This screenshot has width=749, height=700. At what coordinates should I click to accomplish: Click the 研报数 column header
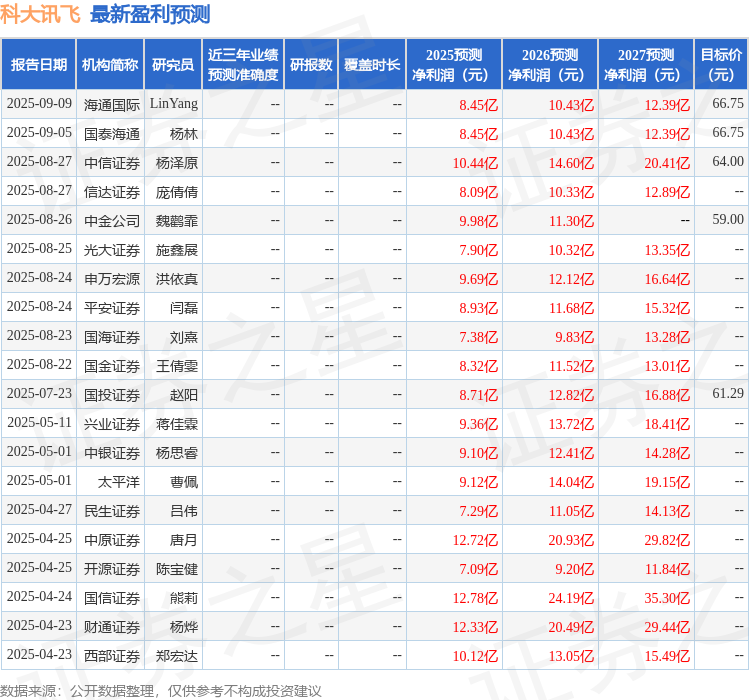tap(311, 65)
